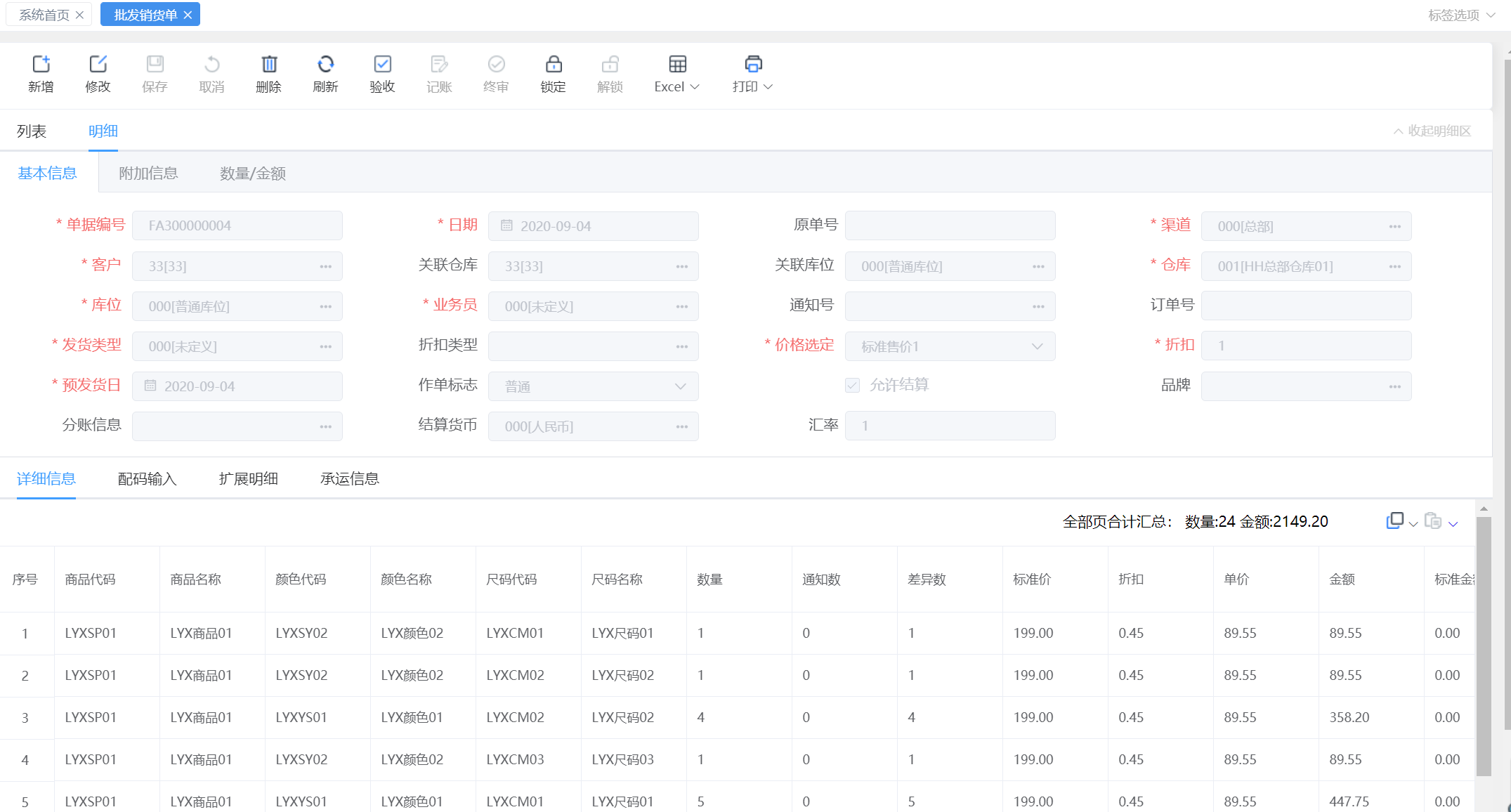Click the 终审 (final review) icon

point(497,64)
